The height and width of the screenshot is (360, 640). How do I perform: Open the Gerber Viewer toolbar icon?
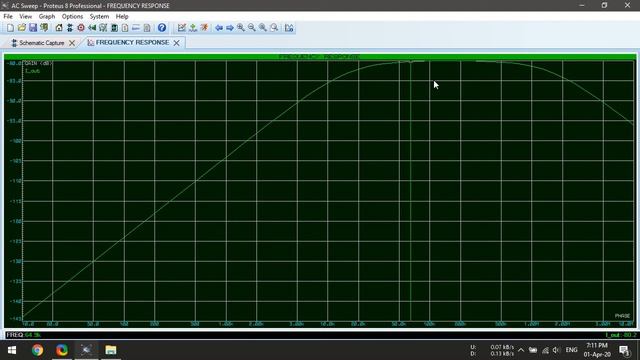click(103, 28)
